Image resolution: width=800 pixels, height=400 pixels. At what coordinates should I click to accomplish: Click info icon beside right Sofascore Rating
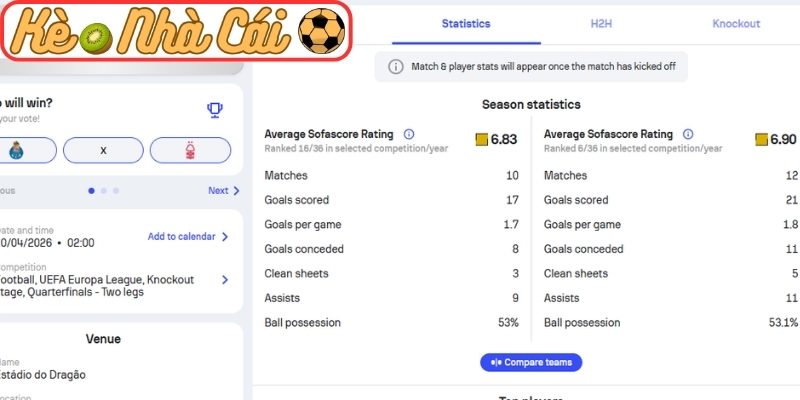coord(688,134)
